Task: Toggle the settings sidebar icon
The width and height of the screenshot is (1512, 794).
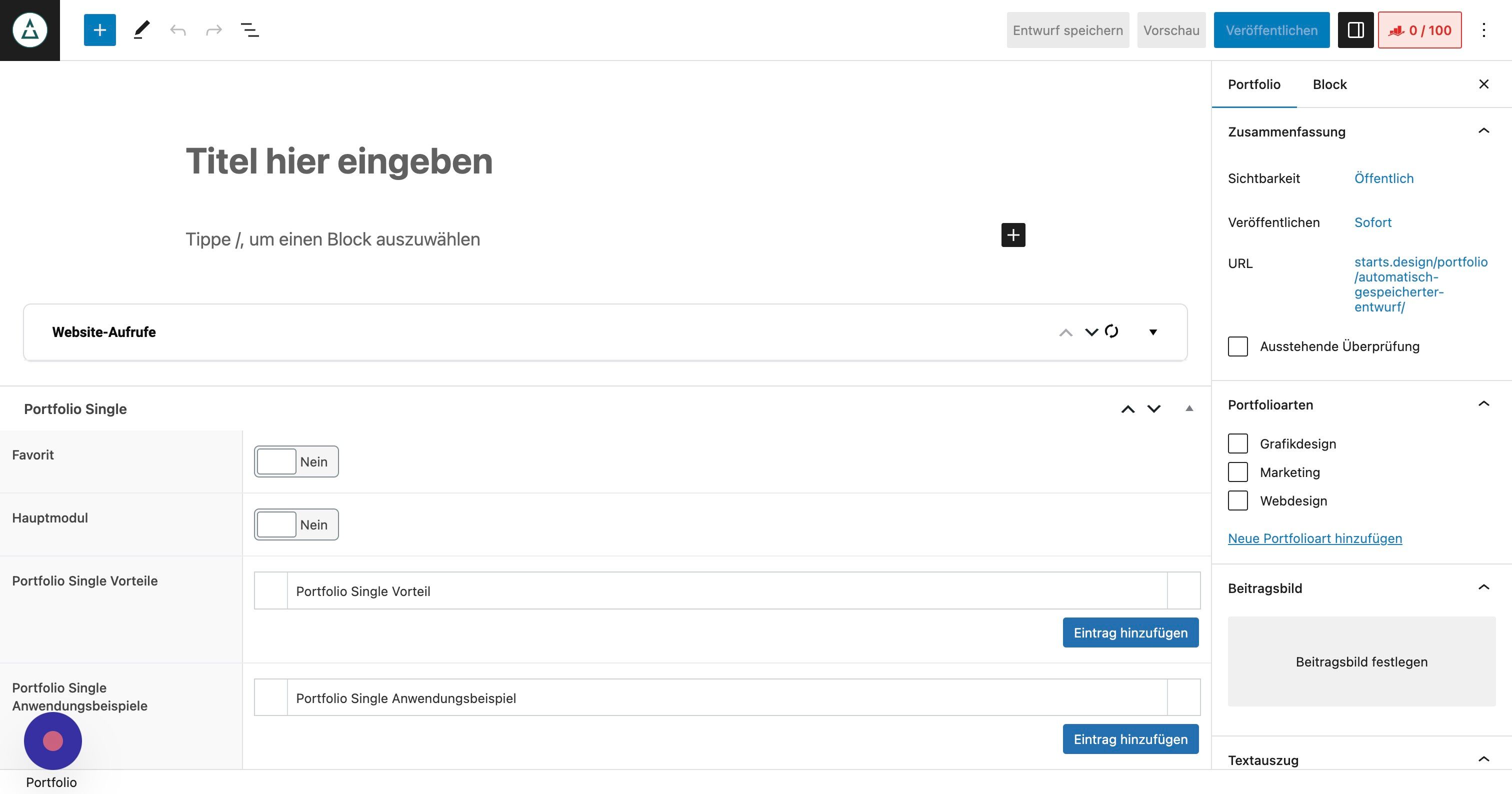Action: tap(1355, 30)
